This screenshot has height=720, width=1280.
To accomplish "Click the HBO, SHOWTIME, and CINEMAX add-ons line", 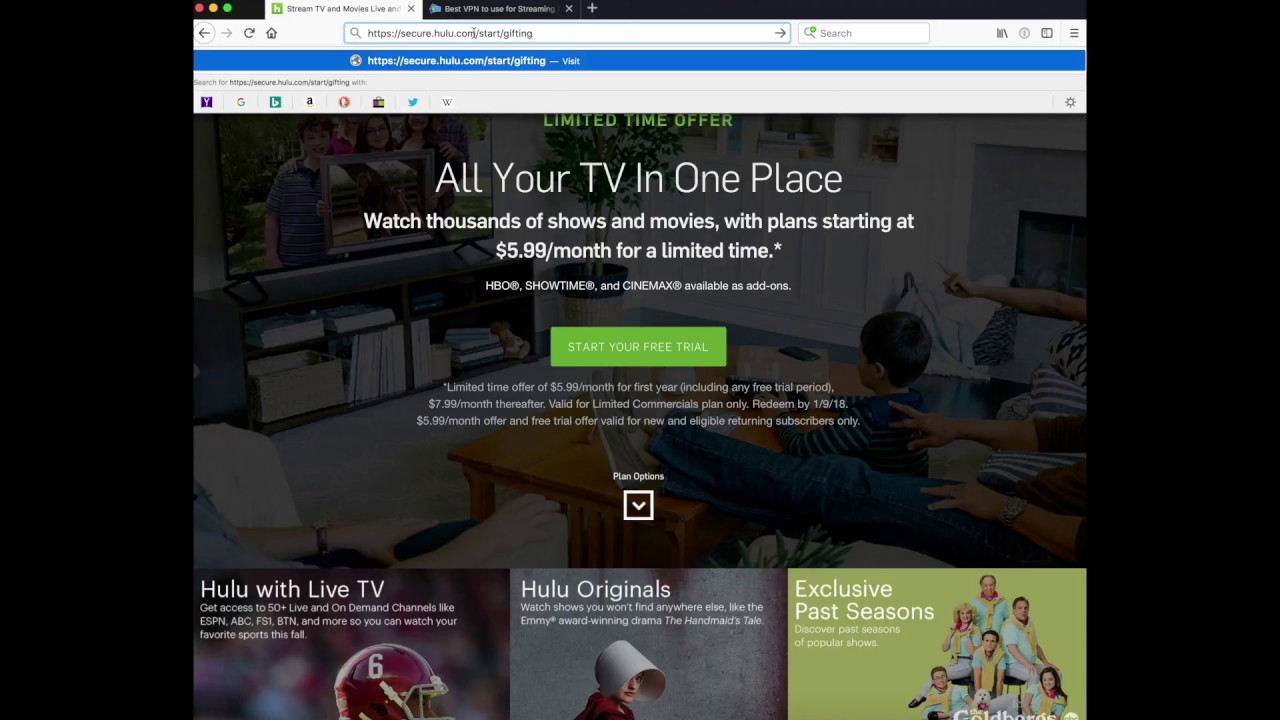I will click(638, 286).
